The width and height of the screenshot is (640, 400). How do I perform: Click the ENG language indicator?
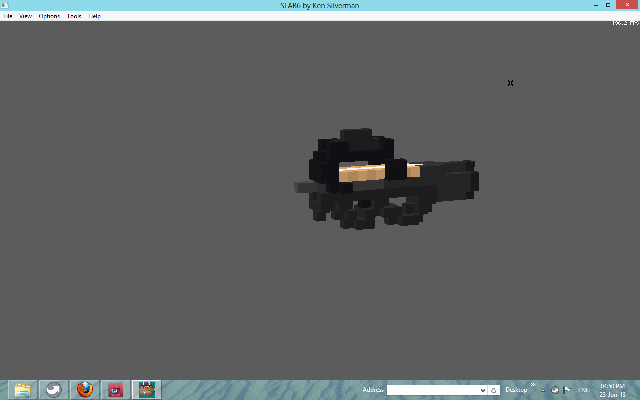(x=584, y=390)
